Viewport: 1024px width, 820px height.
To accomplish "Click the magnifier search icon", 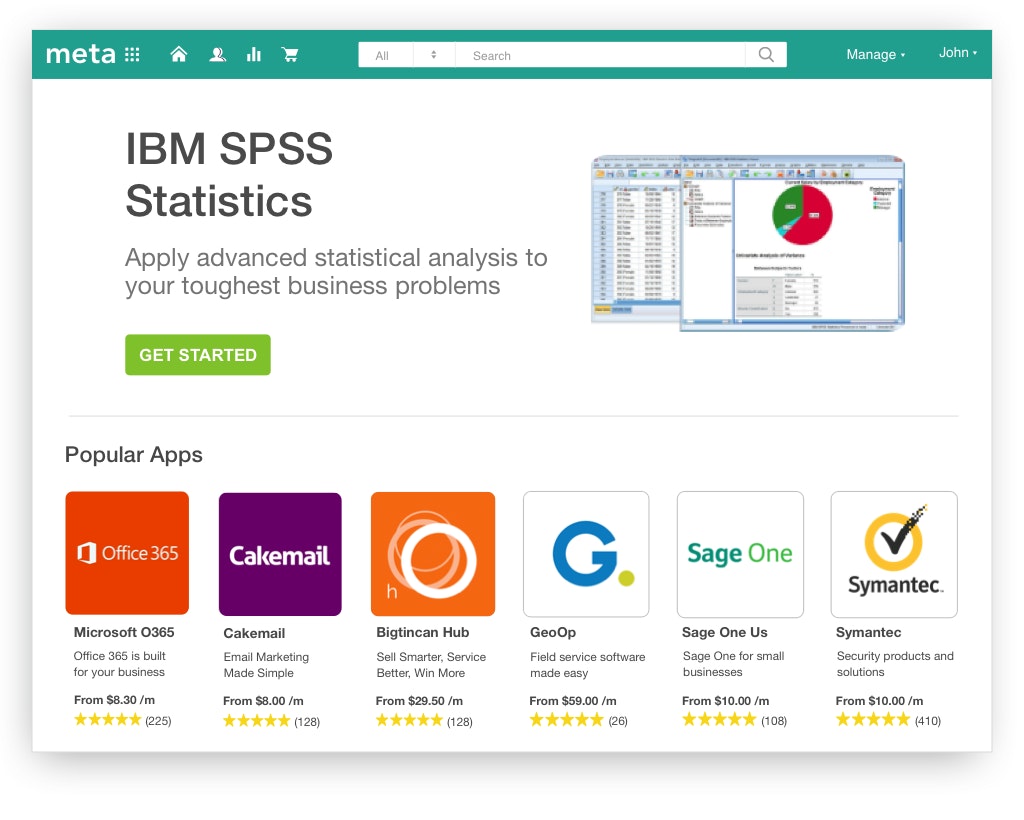I will tap(766, 55).
